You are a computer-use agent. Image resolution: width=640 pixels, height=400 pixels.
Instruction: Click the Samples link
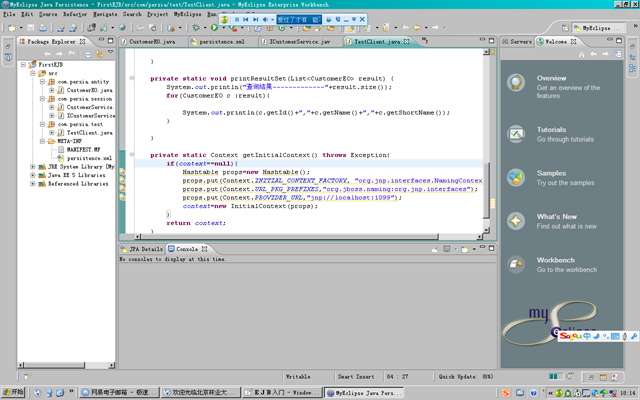pos(551,173)
